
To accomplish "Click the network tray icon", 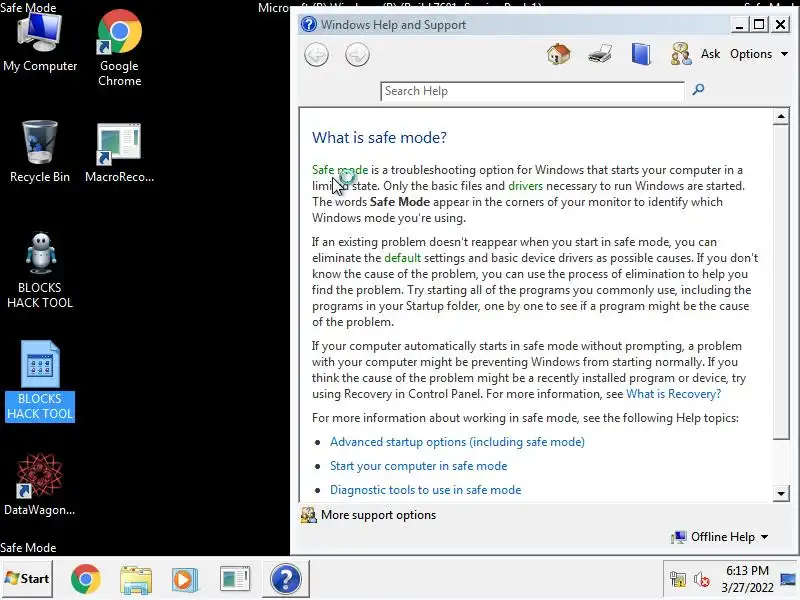I will point(678,579).
